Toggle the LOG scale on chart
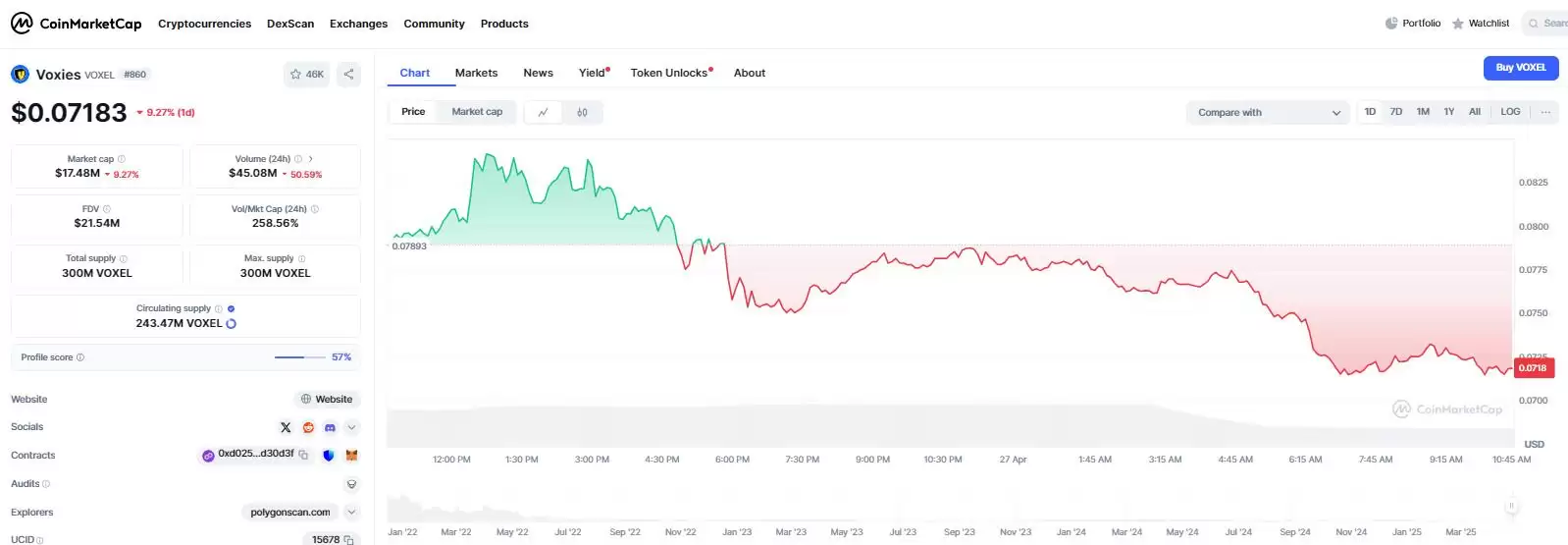This screenshot has width=1568, height=545. tap(1510, 112)
